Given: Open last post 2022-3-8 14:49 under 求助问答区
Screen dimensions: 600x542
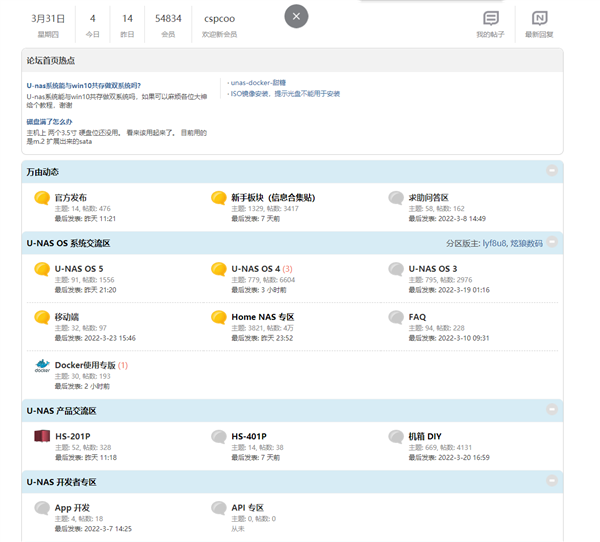Looking at the screenshot, I should [462, 219].
